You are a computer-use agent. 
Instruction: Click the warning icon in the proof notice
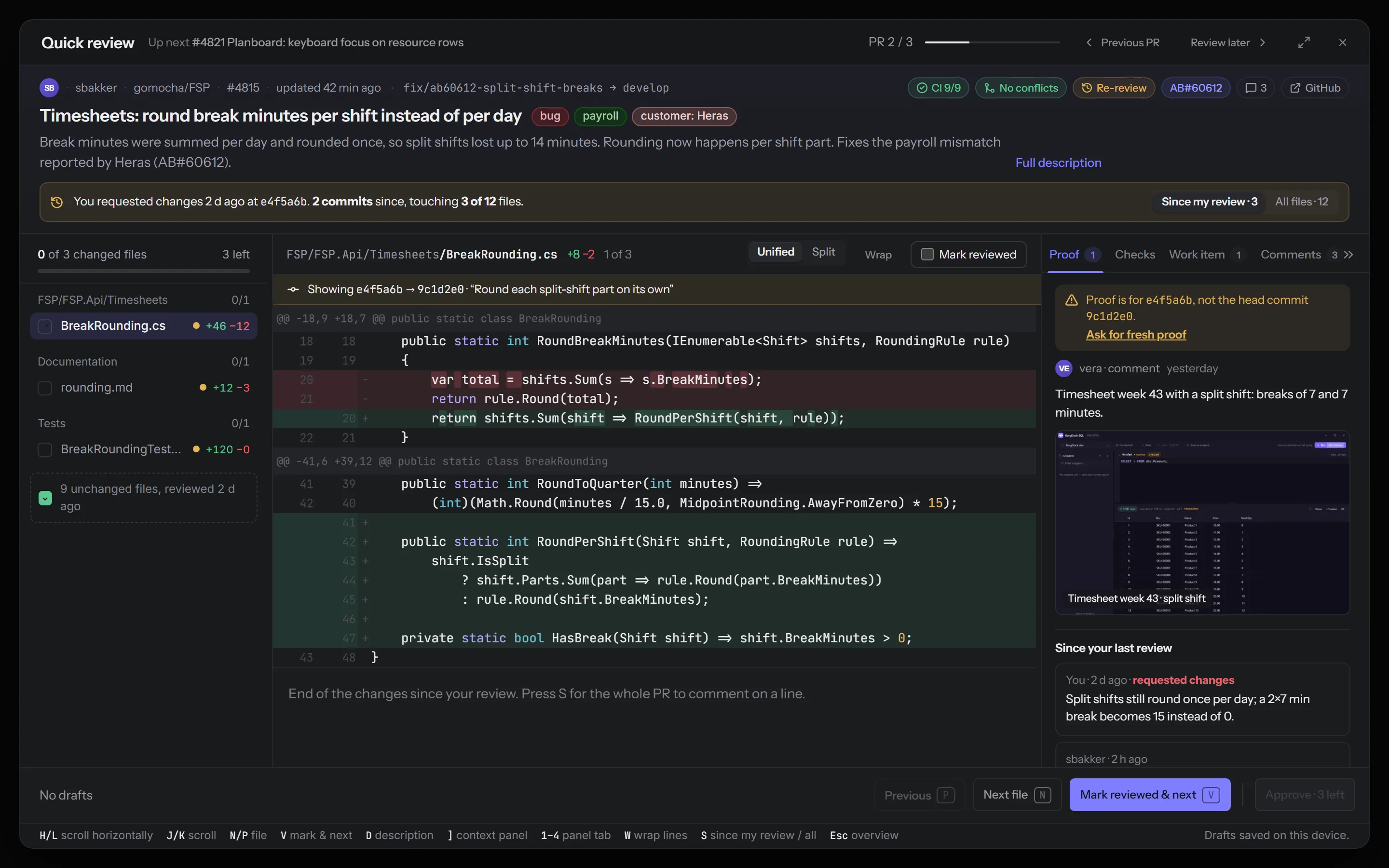tap(1072, 299)
